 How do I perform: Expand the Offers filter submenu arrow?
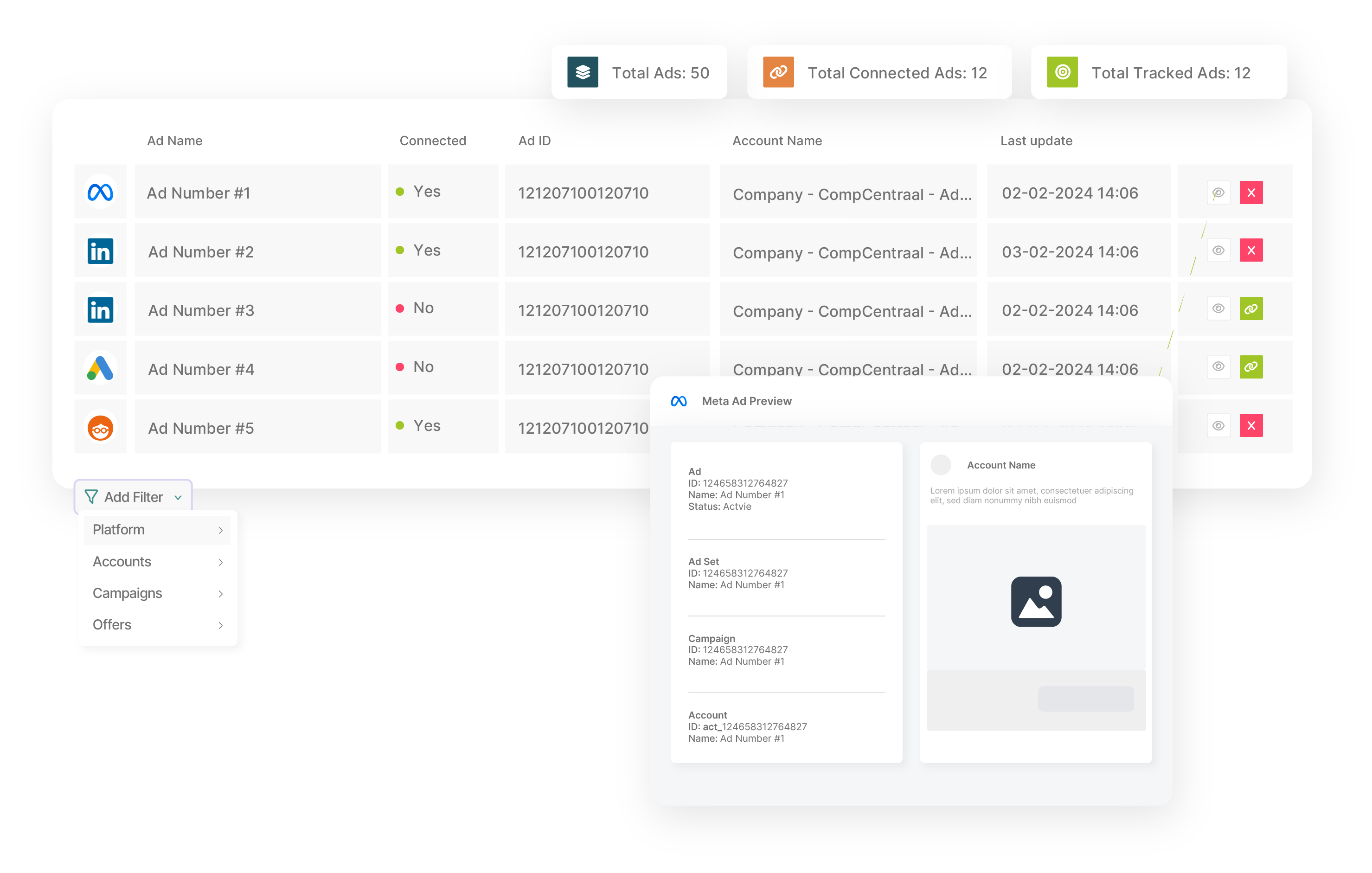pyautogui.click(x=220, y=626)
